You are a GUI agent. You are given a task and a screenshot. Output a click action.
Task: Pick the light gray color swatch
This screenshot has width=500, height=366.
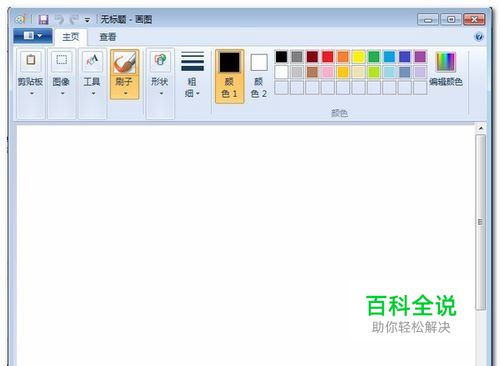pyautogui.click(x=297, y=72)
